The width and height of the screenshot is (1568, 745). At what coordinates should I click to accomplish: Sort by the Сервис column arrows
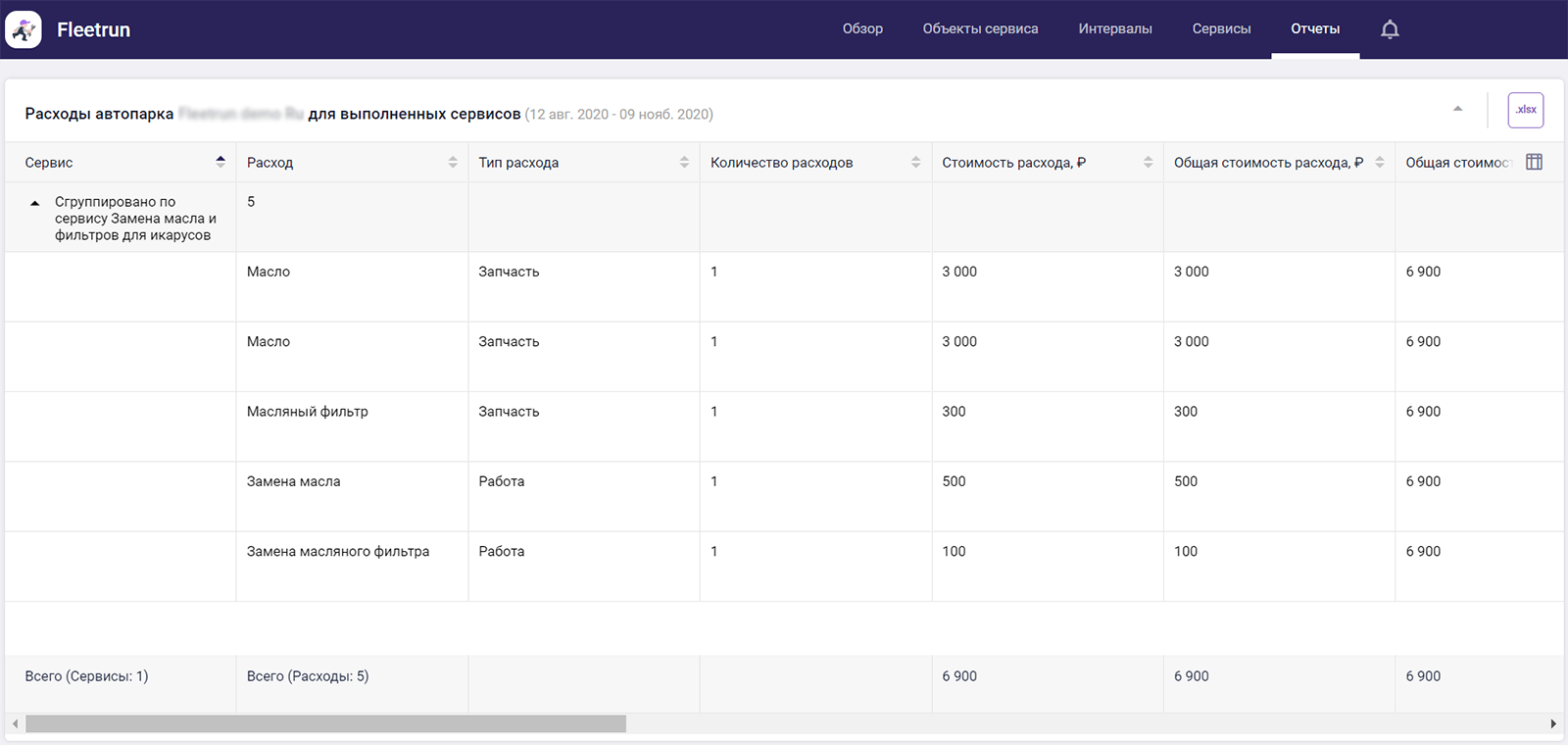(x=220, y=162)
